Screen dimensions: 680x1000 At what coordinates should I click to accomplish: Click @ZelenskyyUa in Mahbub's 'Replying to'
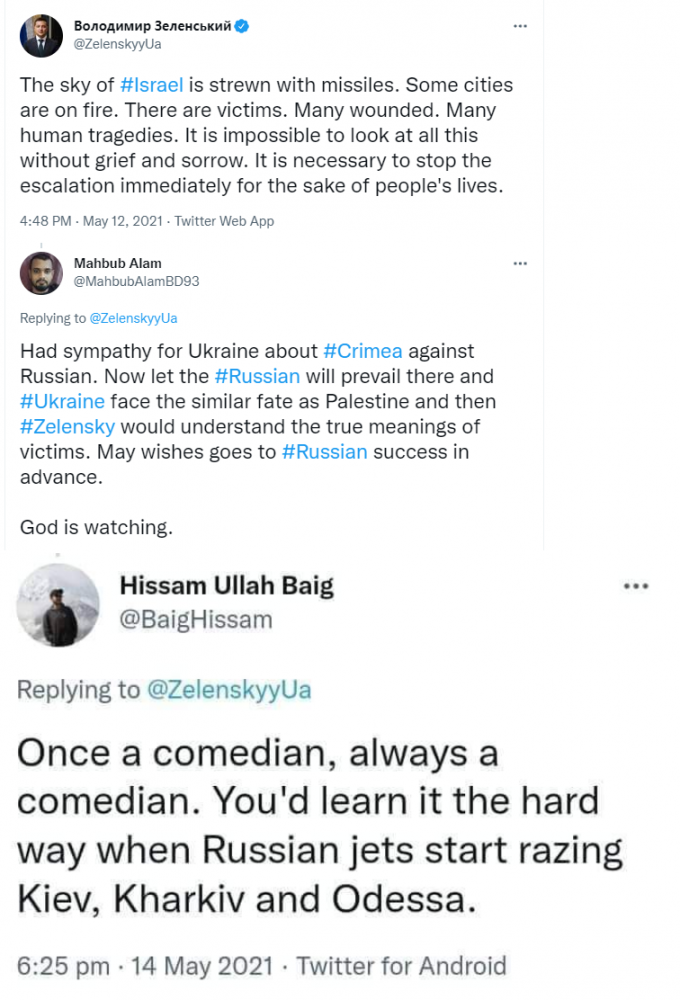[x=133, y=318]
